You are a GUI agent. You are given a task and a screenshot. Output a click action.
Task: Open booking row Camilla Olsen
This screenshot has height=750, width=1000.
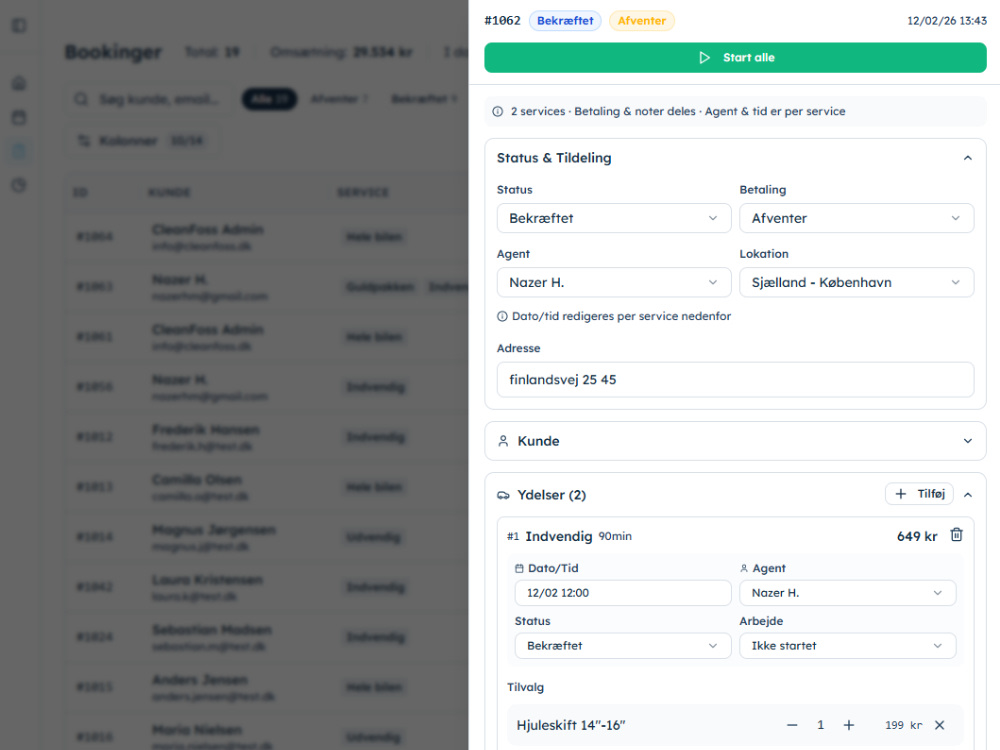pyautogui.click(x=266, y=487)
